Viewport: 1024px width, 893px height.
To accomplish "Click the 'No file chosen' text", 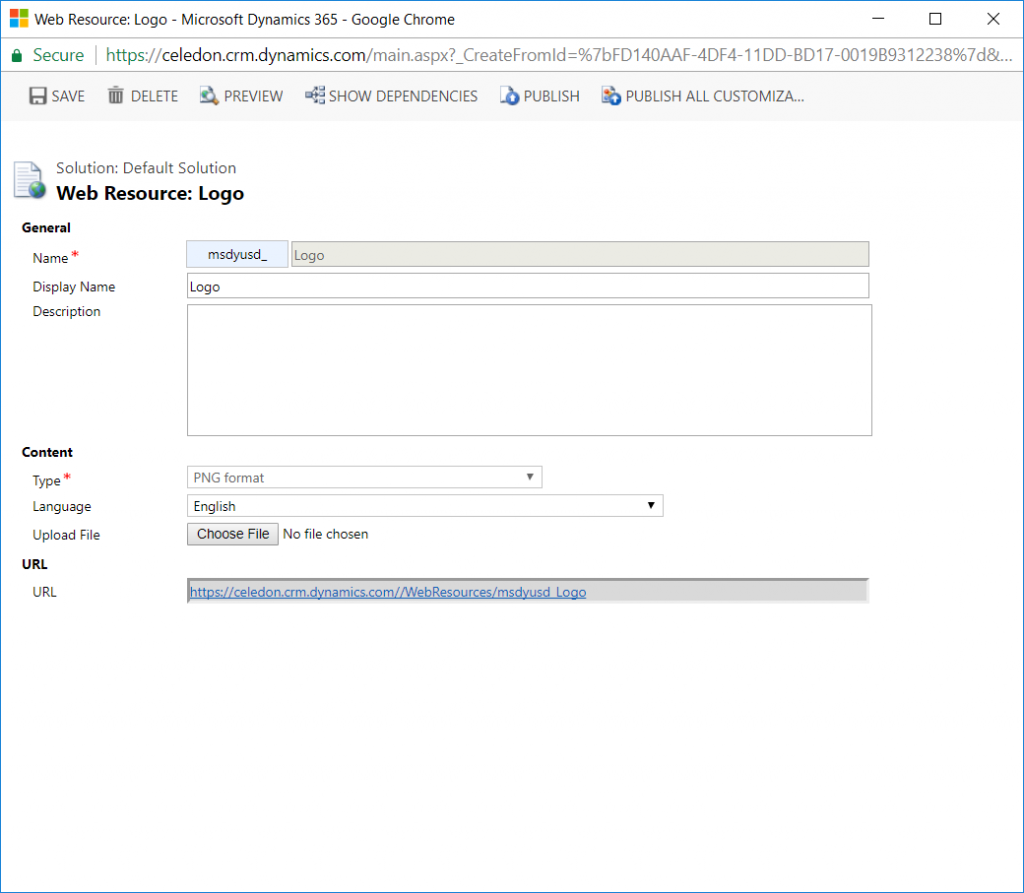I will coord(325,534).
